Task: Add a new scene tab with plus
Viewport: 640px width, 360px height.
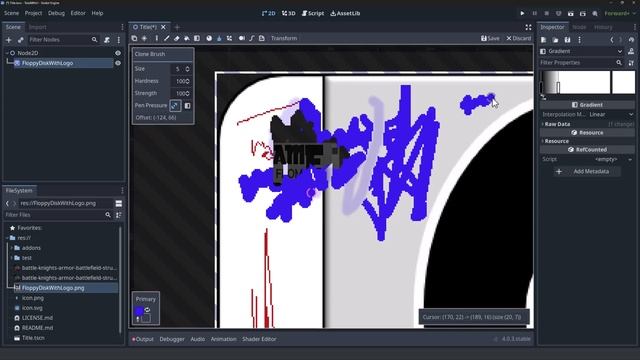Action: click(x=177, y=27)
